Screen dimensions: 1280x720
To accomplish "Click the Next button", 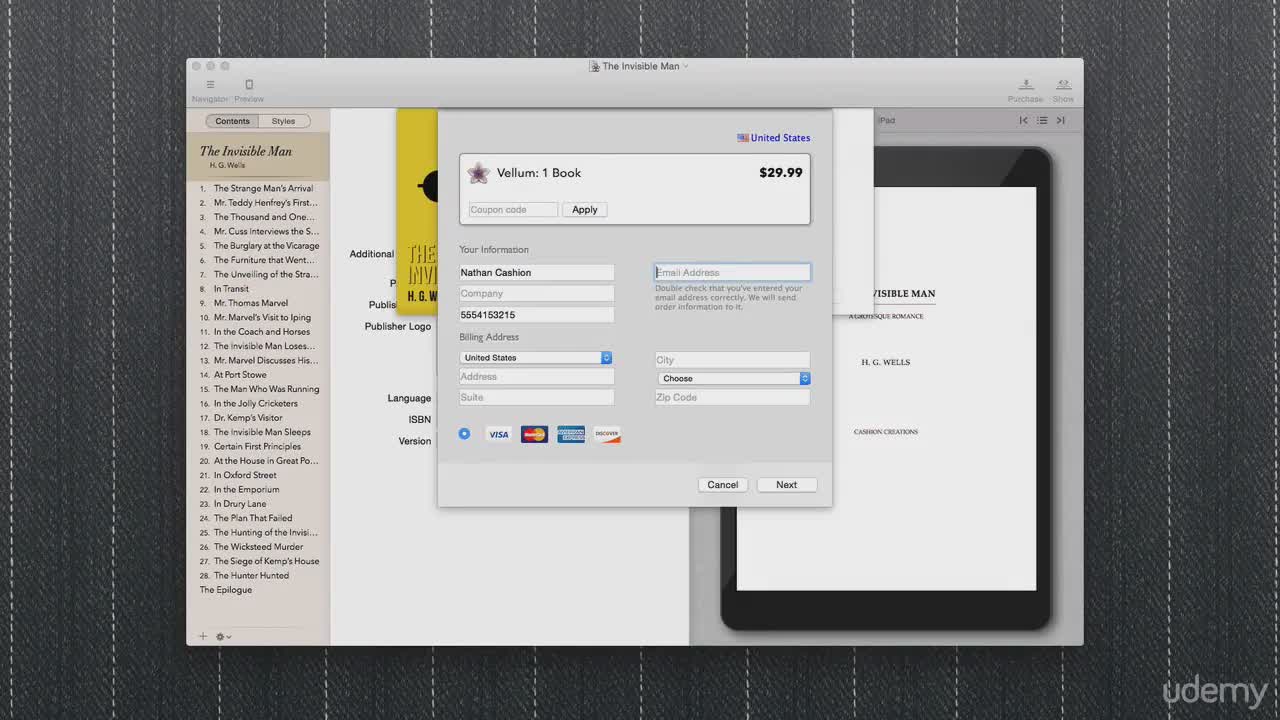I will [787, 485].
